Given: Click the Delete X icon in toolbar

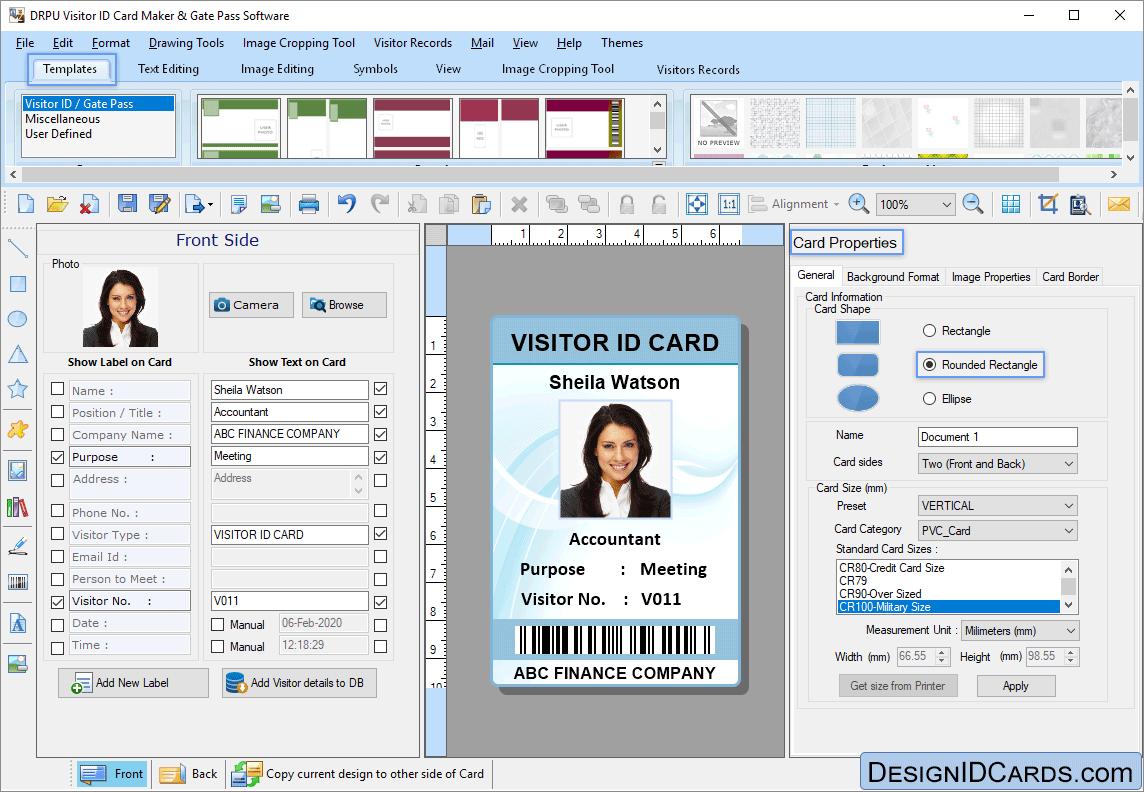Looking at the screenshot, I should point(519,205).
